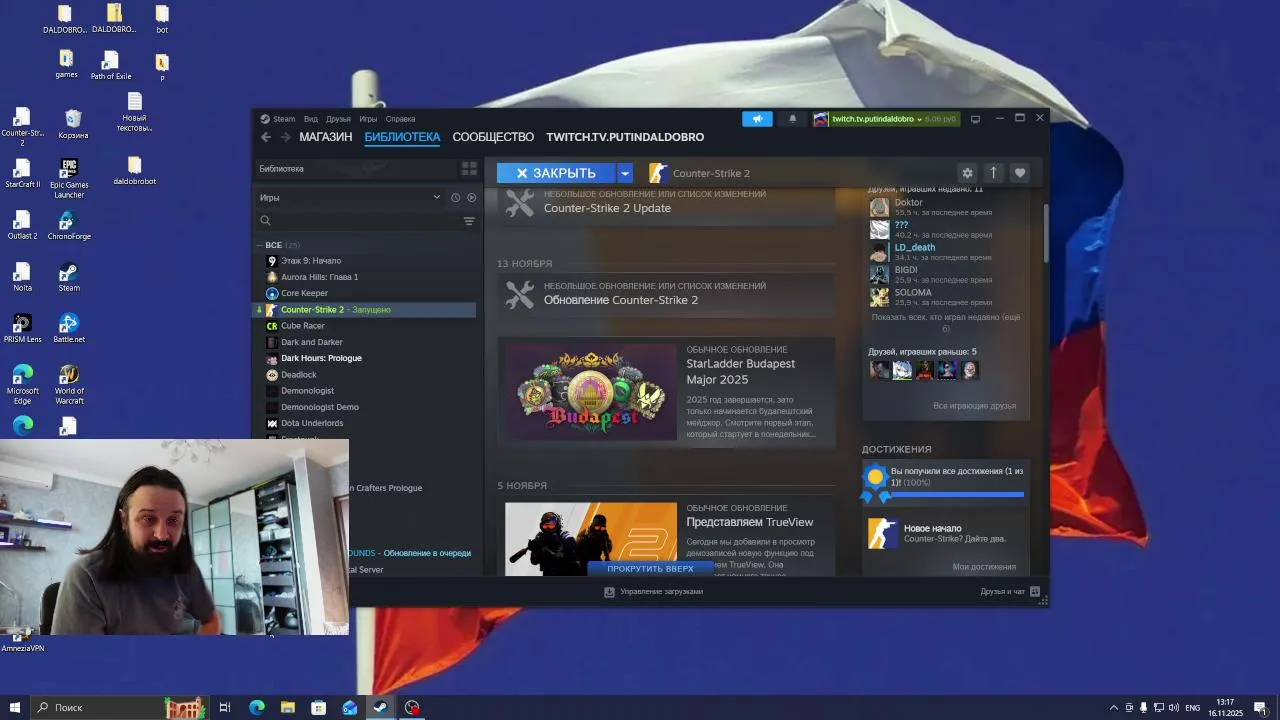Open Мои достижения link

984,567
